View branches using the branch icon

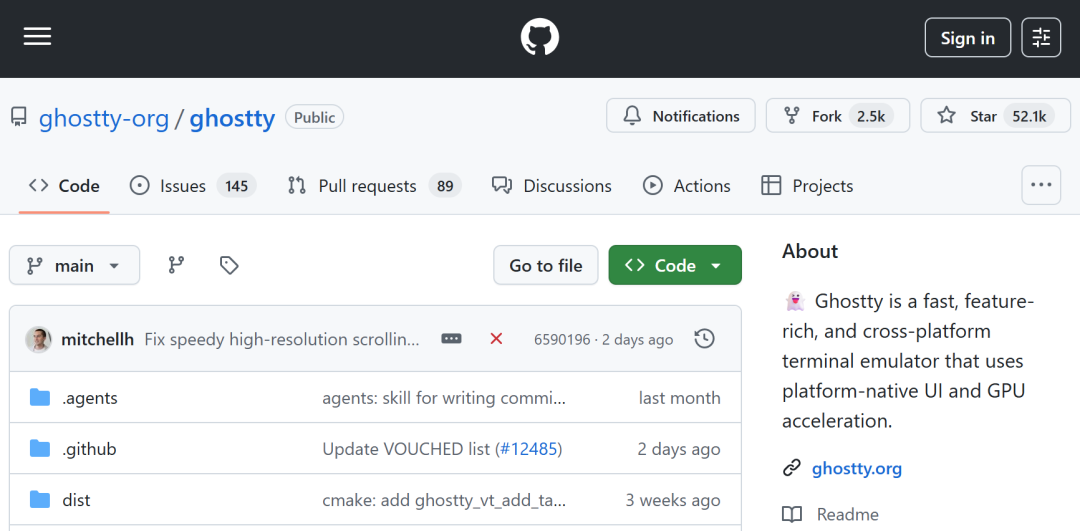click(x=176, y=265)
